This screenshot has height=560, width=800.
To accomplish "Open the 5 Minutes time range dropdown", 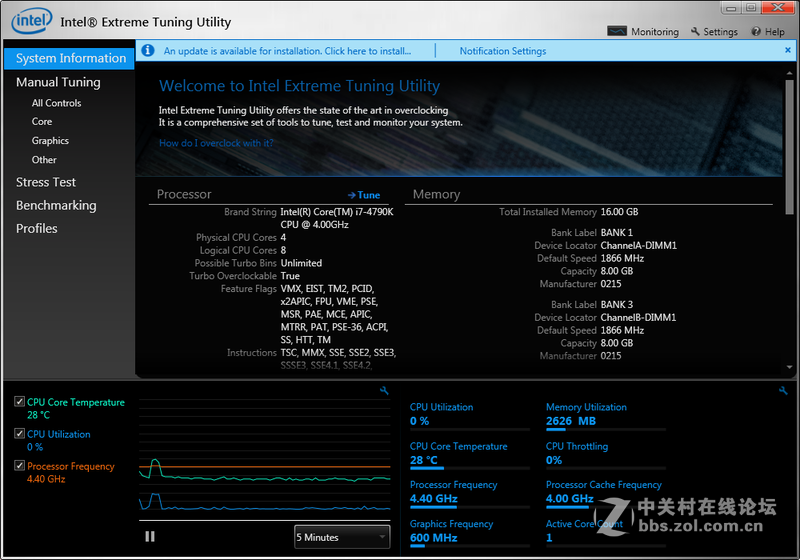I will (342, 537).
